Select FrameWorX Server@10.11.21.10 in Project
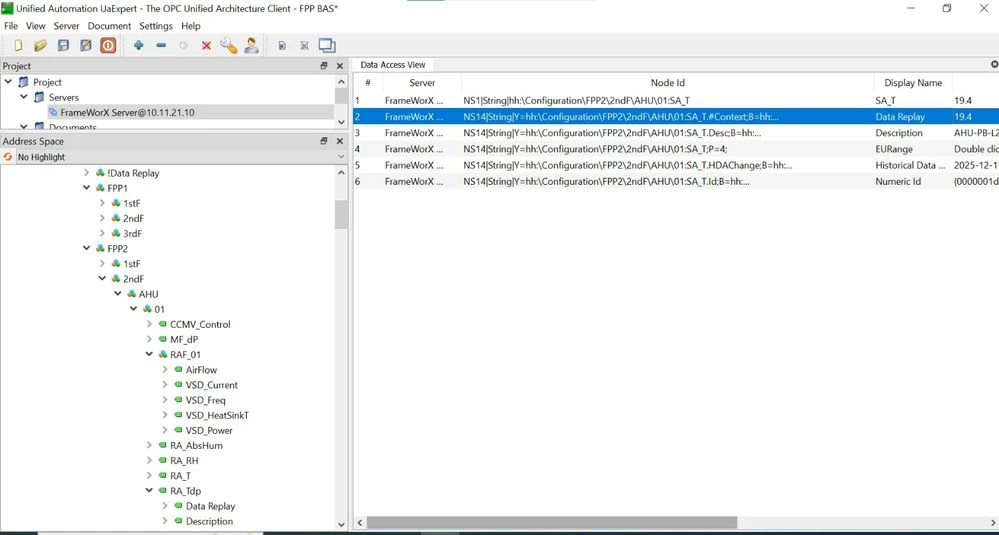The height and width of the screenshot is (535, 999). coord(127,112)
